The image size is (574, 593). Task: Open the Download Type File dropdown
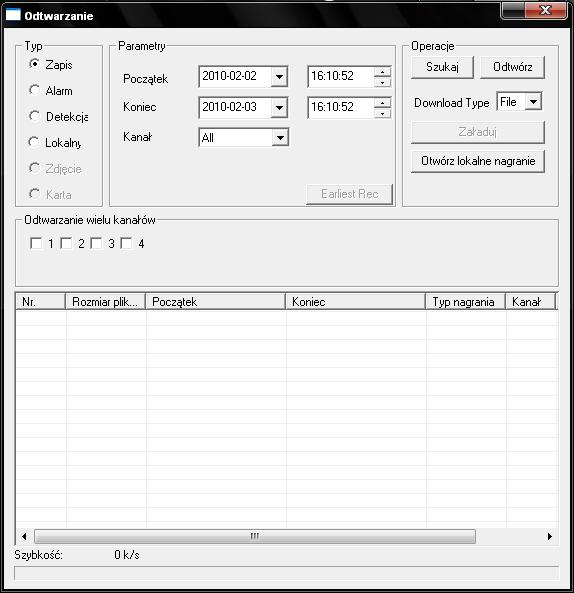tap(533, 102)
